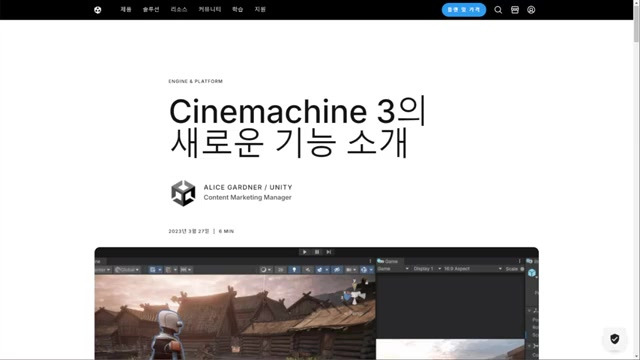Open the 지원 navigation menu
This screenshot has height=360, width=640.
click(x=260, y=9)
